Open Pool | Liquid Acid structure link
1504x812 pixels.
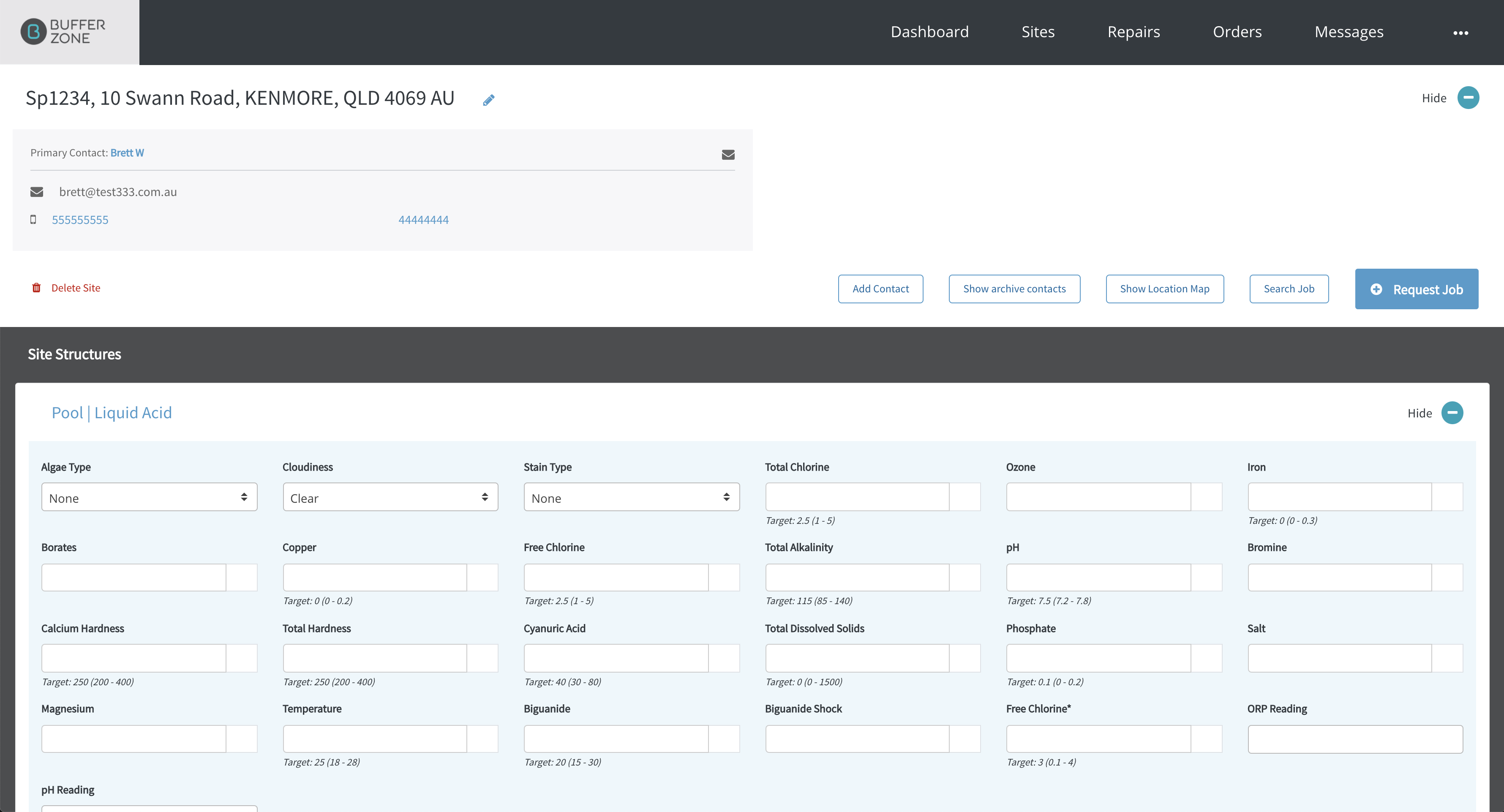[x=112, y=413]
